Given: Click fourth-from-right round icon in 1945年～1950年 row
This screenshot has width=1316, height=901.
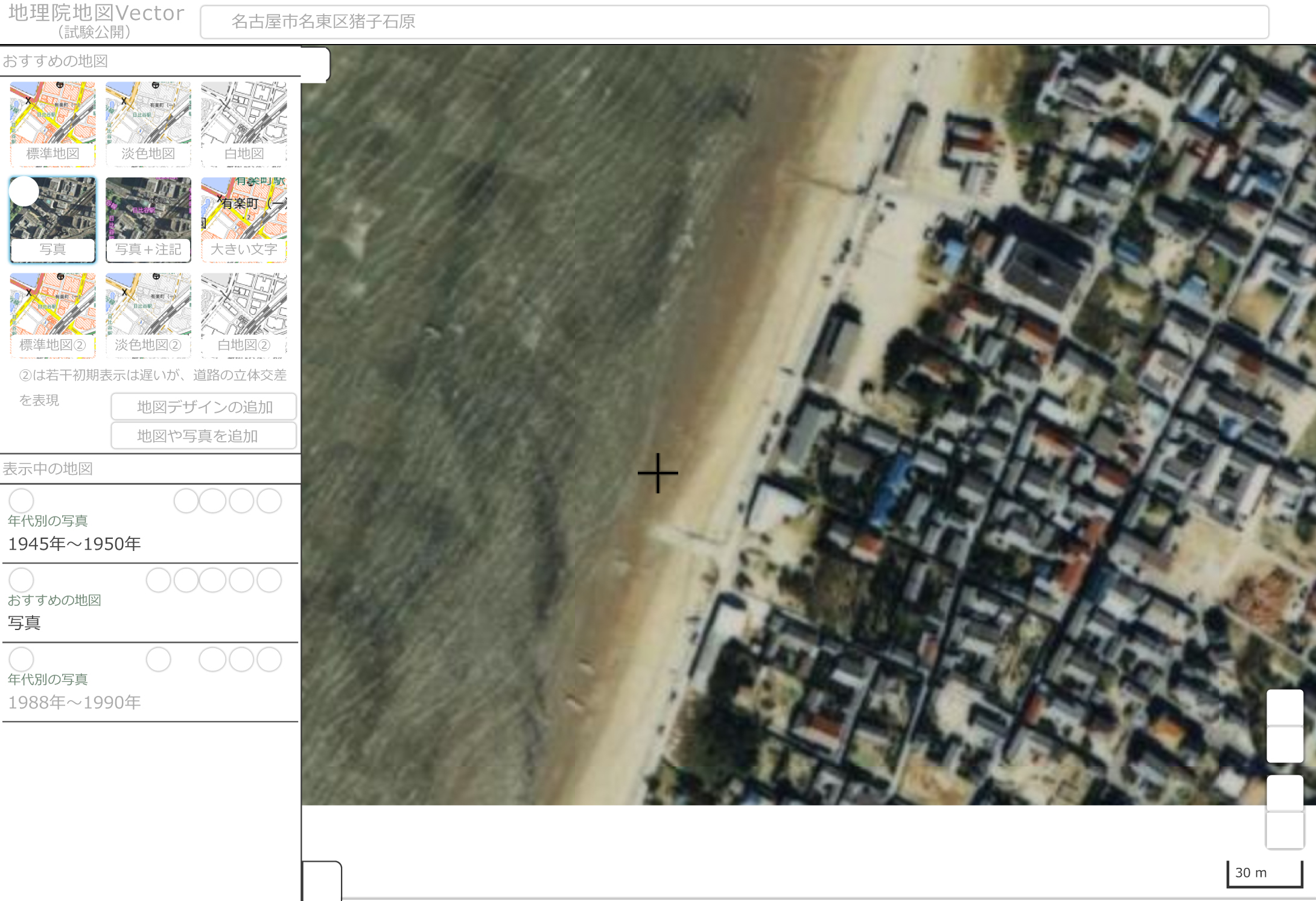Looking at the screenshot, I should [x=186, y=501].
